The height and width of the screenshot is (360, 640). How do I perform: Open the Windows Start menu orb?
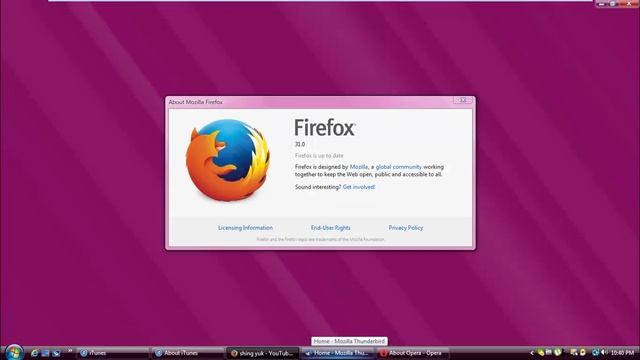coord(14,352)
